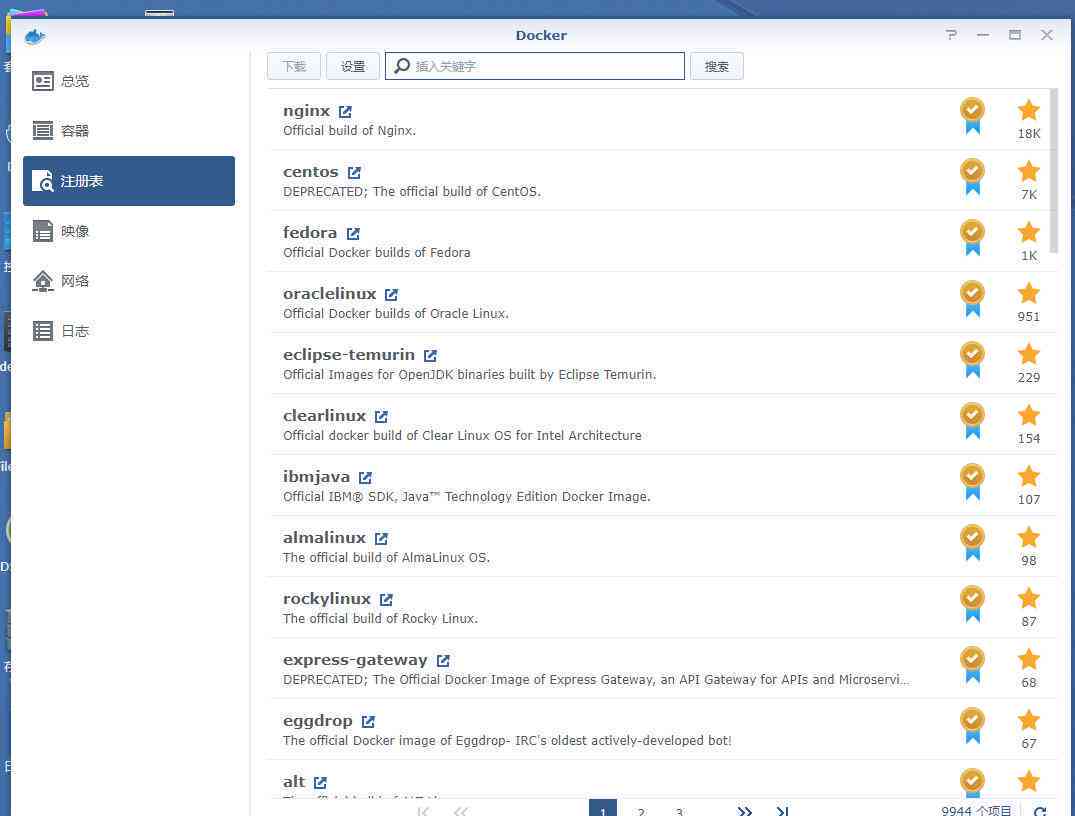1075x816 pixels.
Task: Open the clearlinux external link icon
Action: [x=381, y=417]
